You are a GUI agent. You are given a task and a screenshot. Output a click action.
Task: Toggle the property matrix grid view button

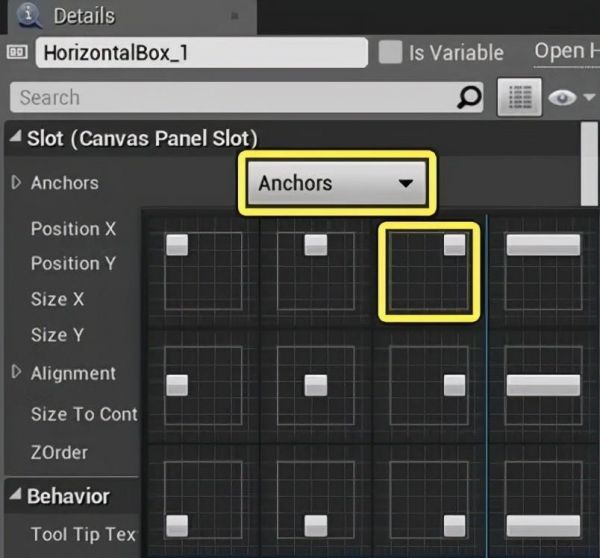pos(519,97)
